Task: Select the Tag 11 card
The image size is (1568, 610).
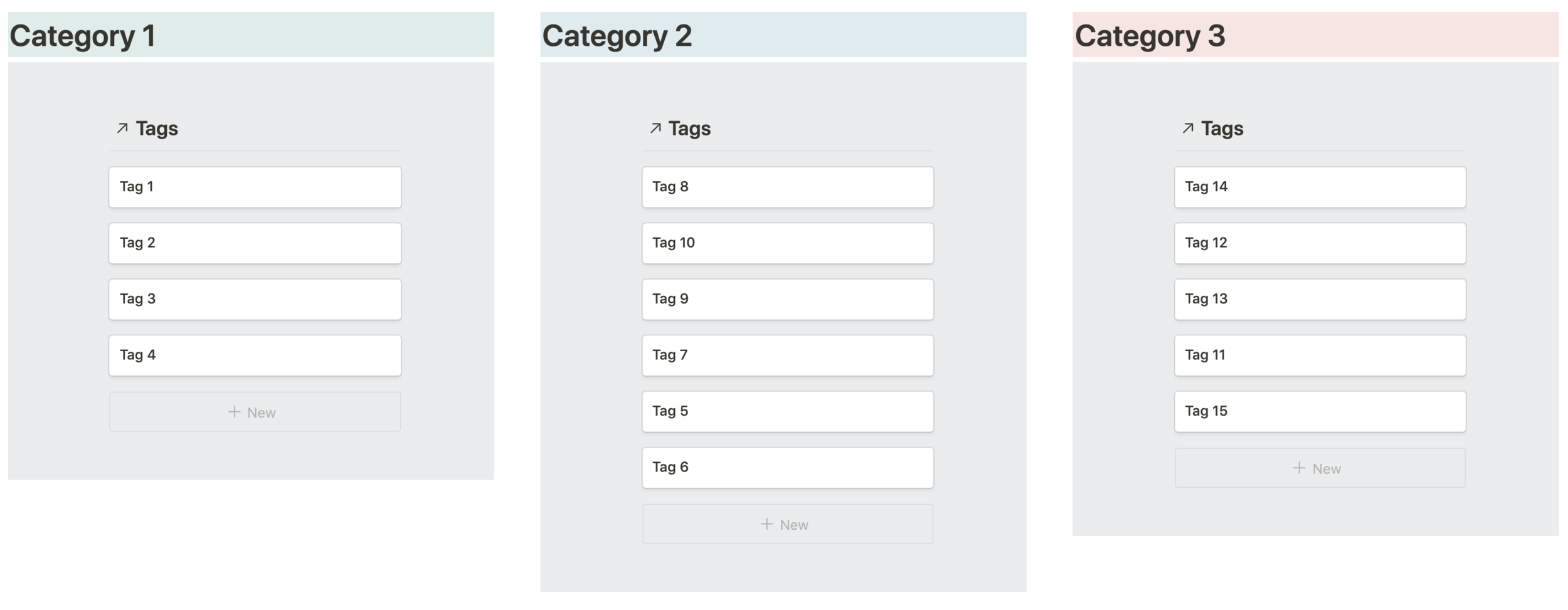Action: click(1320, 355)
